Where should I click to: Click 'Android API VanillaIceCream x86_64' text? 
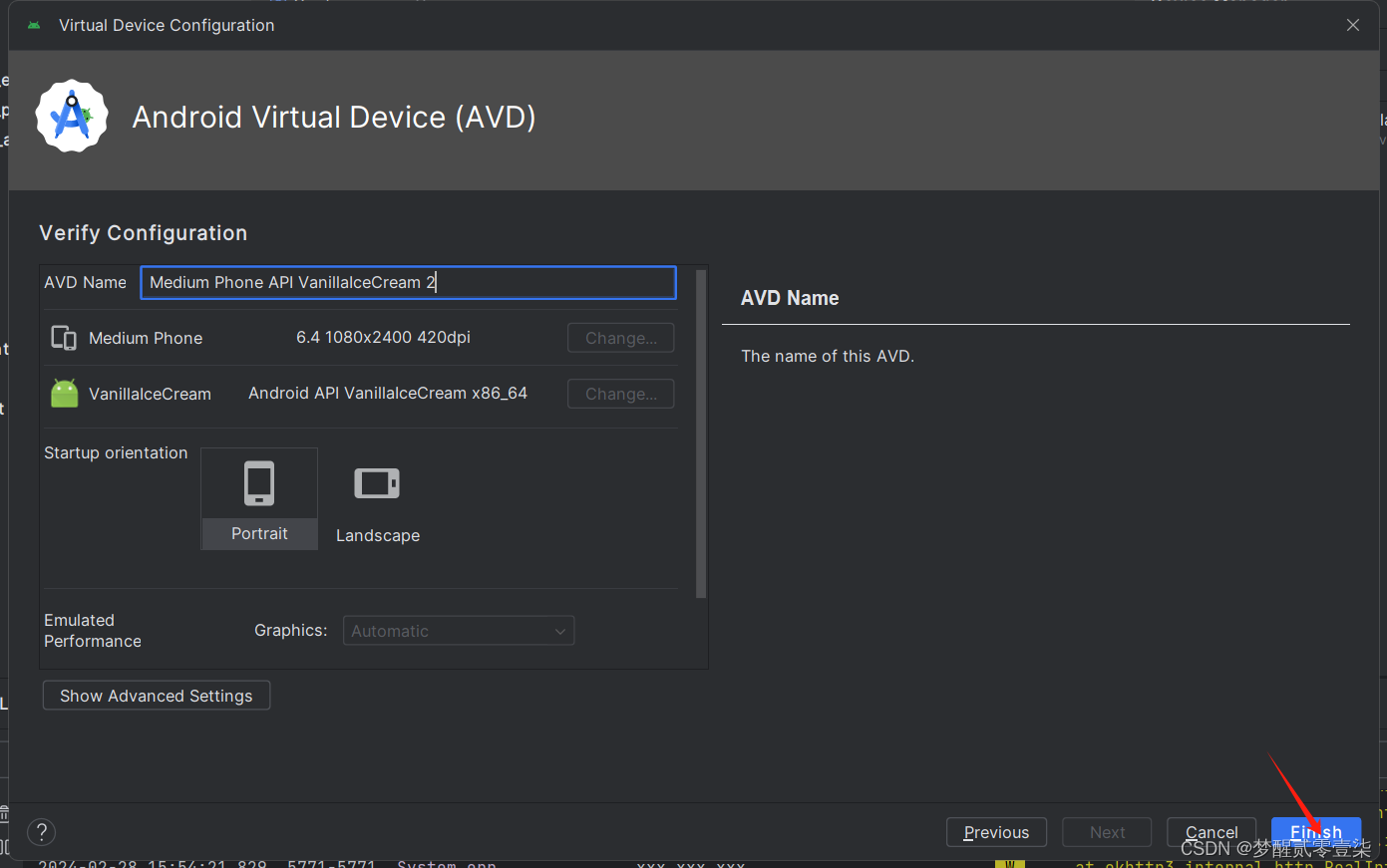point(388,393)
